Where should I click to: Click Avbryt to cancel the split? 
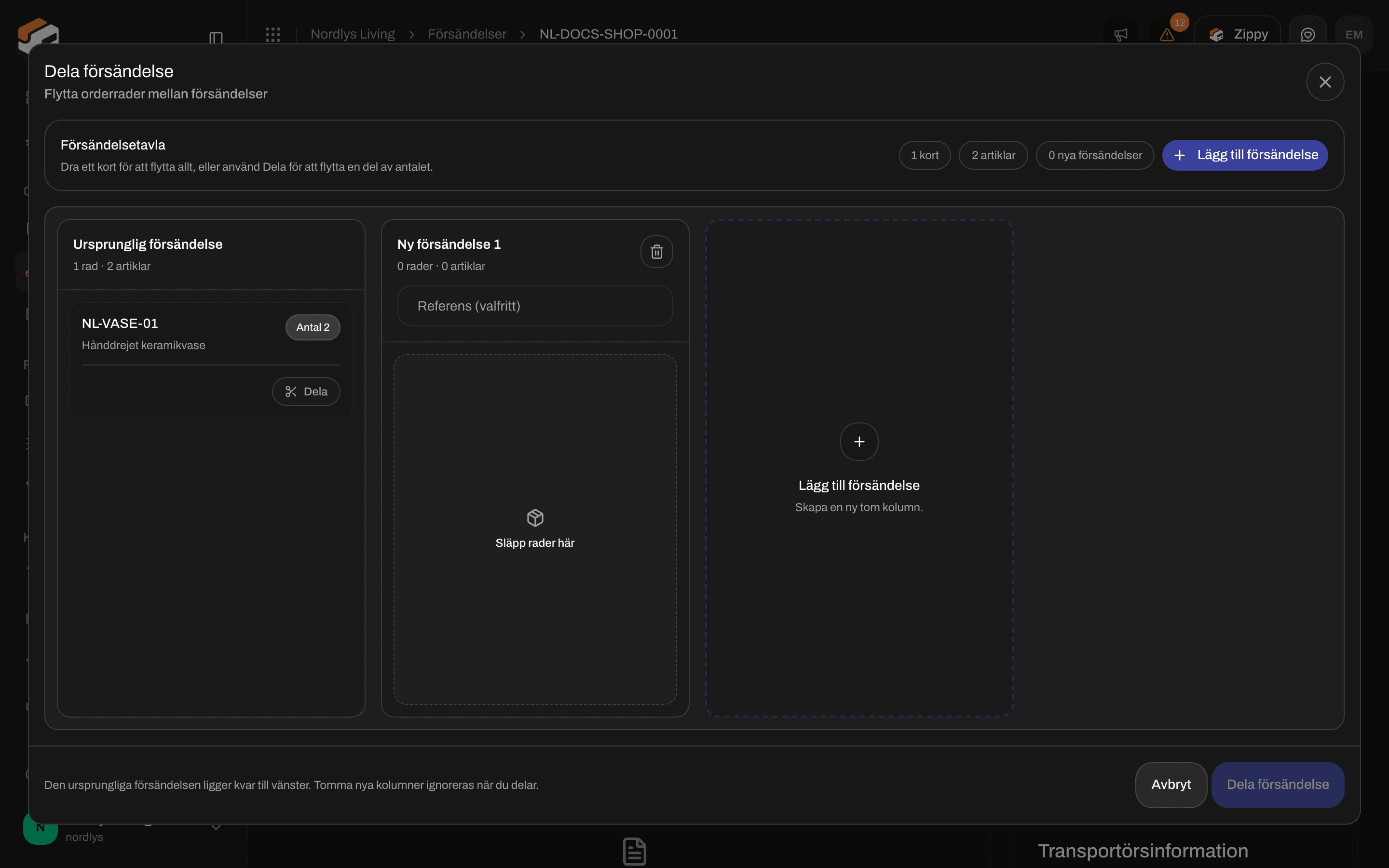[x=1171, y=785]
